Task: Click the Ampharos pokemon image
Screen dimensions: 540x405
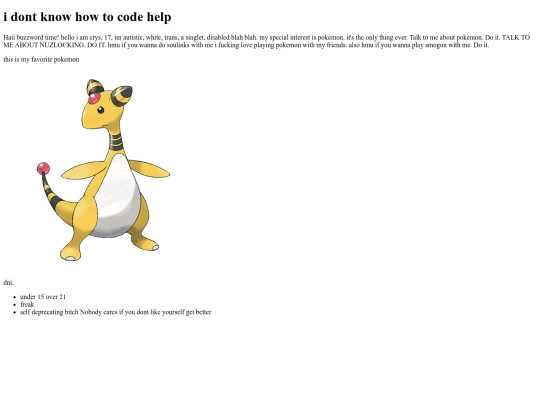Action: click(x=103, y=170)
